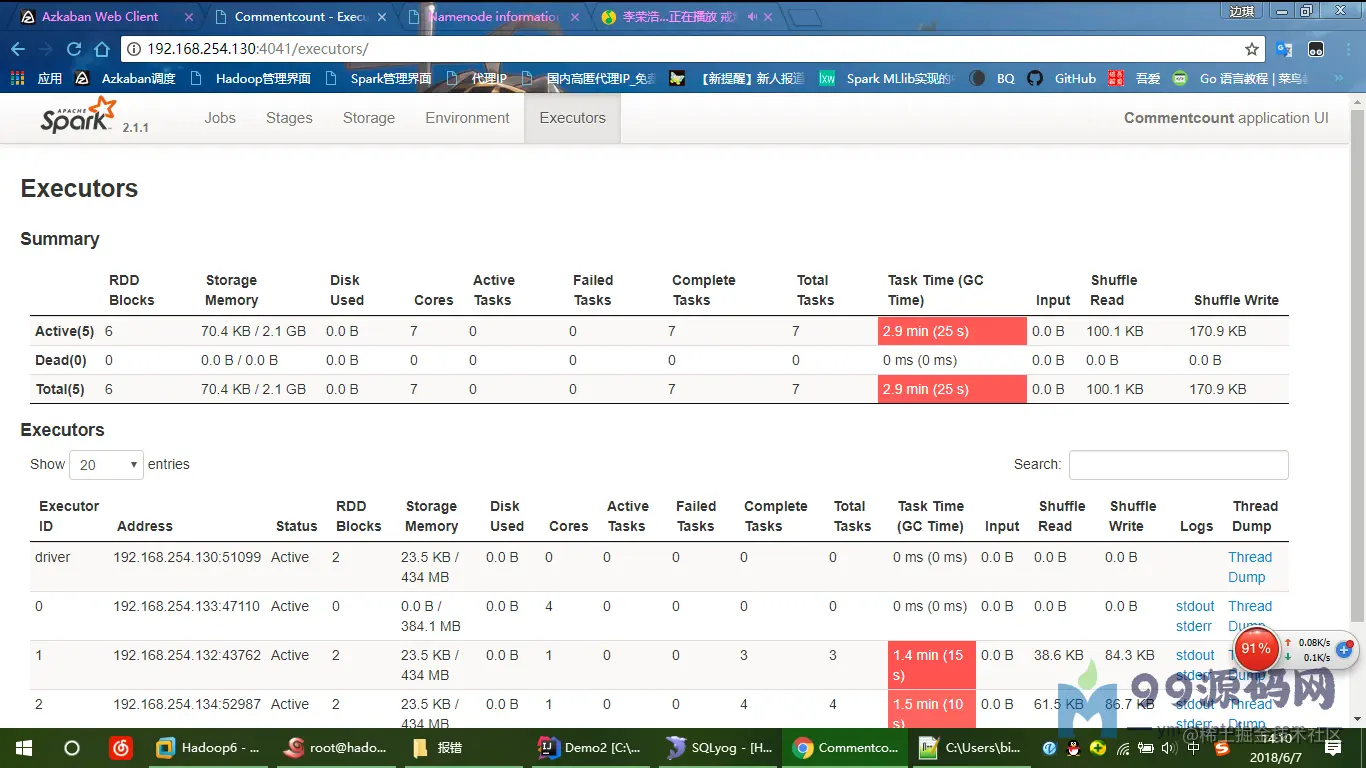Switch to IntelliJ Demo2 window
This screenshot has width=1366, height=768.
(x=590, y=748)
